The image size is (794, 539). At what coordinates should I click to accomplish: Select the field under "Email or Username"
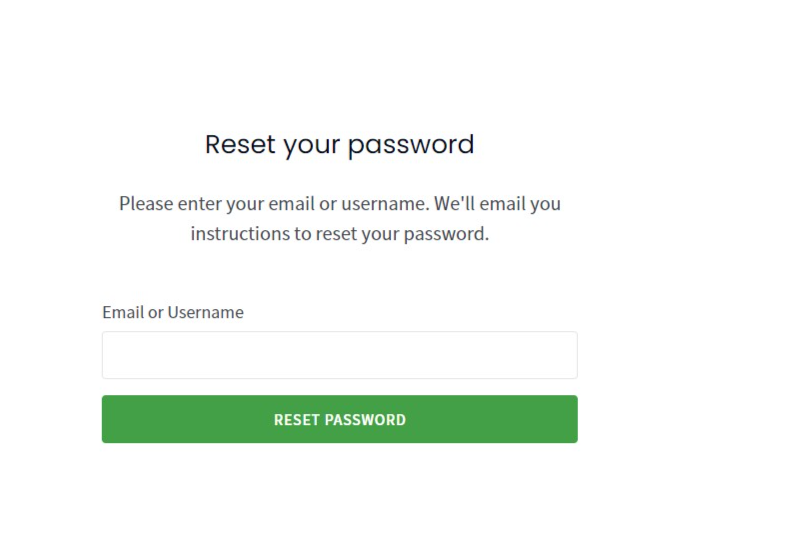pyautogui.click(x=339, y=355)
